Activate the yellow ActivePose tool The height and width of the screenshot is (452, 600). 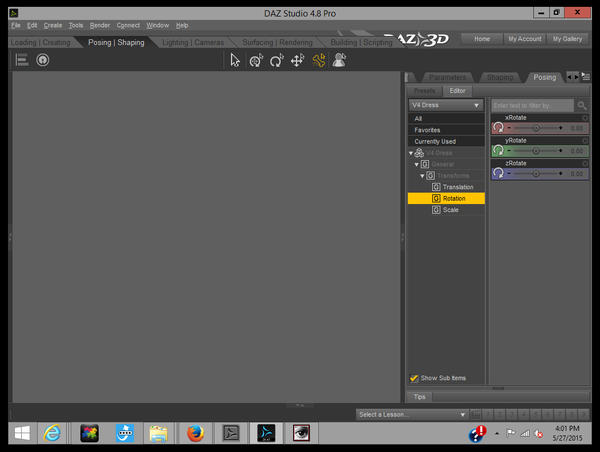(318, 60)
